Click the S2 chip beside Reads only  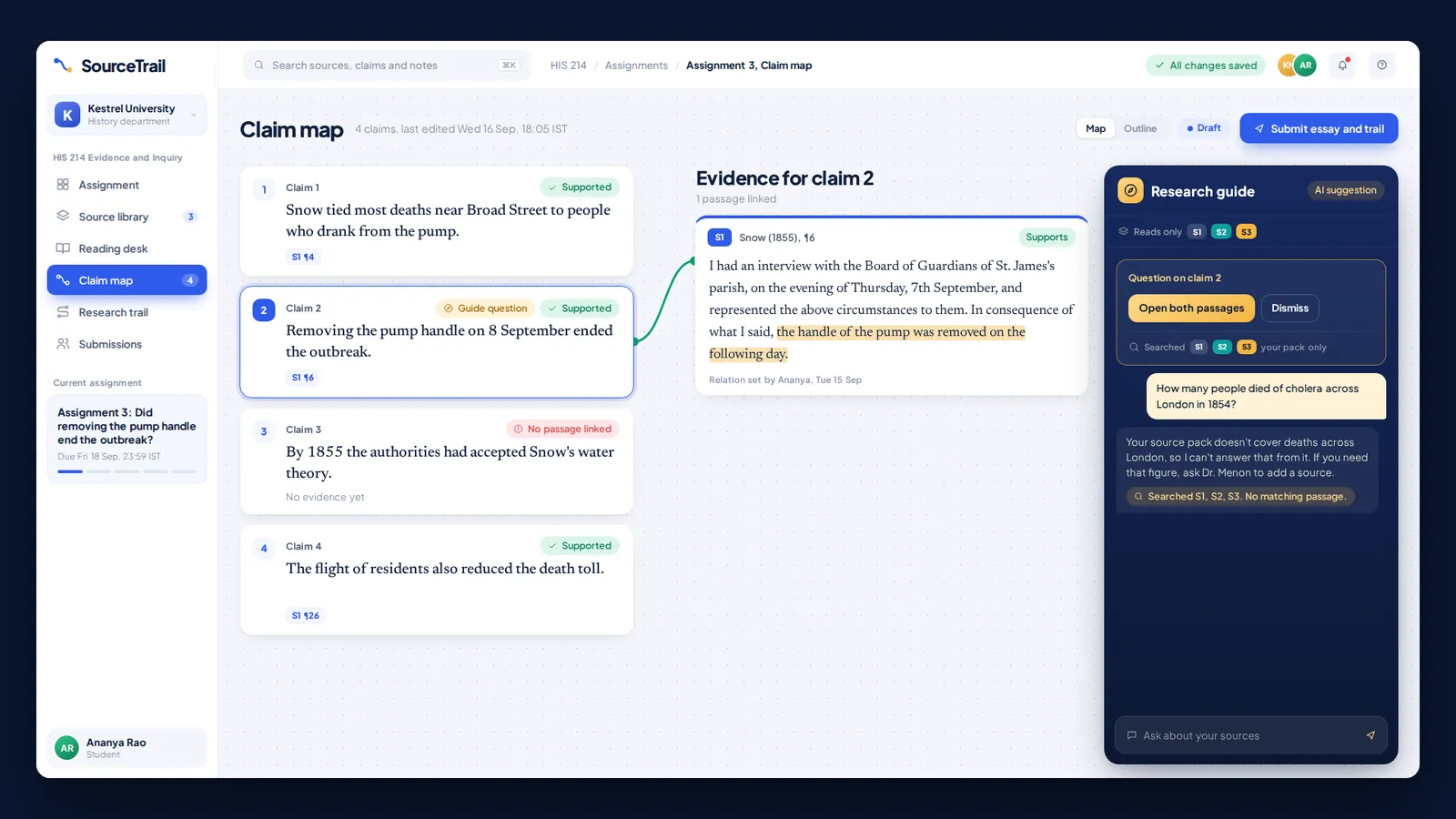tap(1221, 232)
